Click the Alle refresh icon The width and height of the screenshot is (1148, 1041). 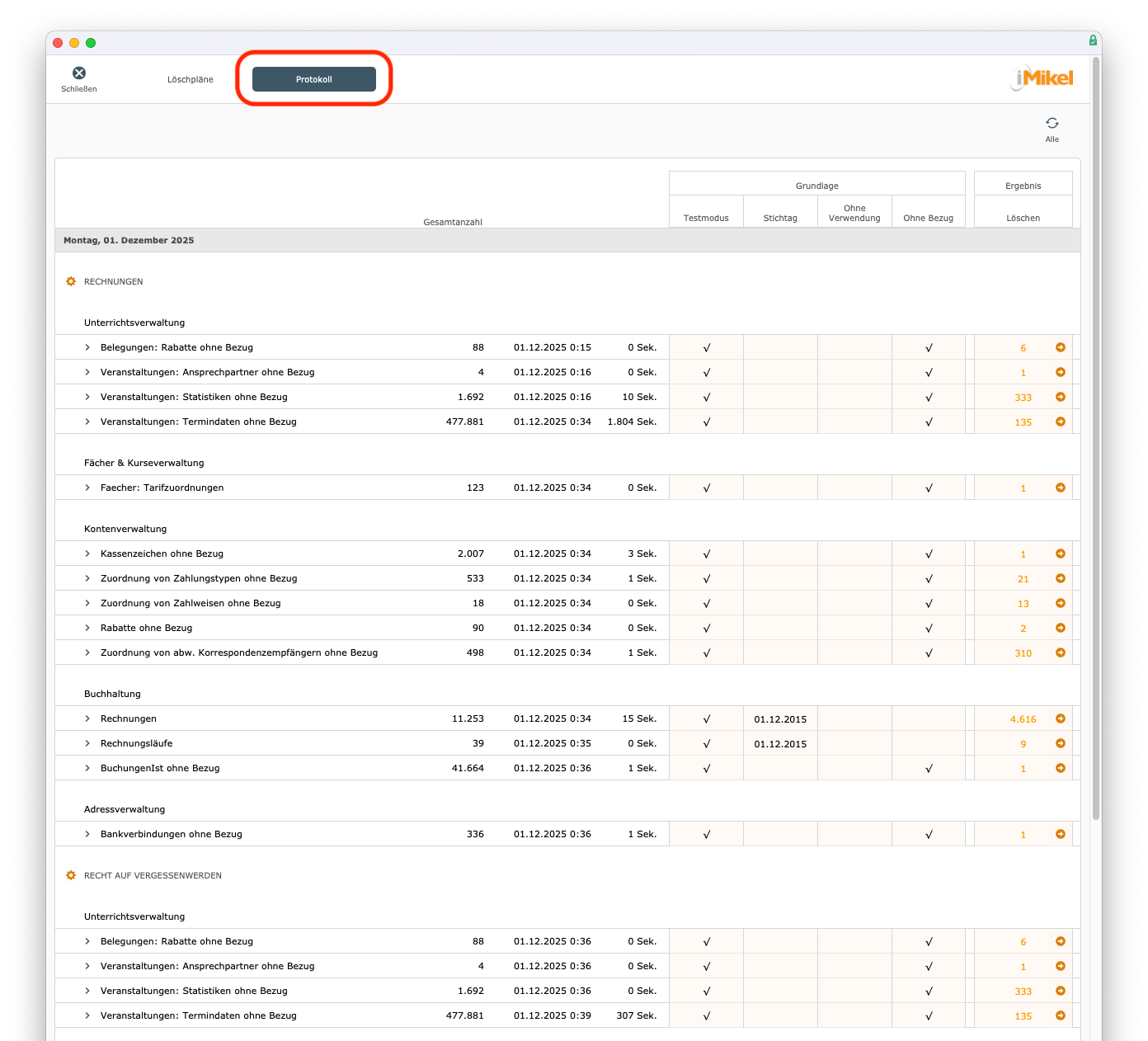[1052, 124]
